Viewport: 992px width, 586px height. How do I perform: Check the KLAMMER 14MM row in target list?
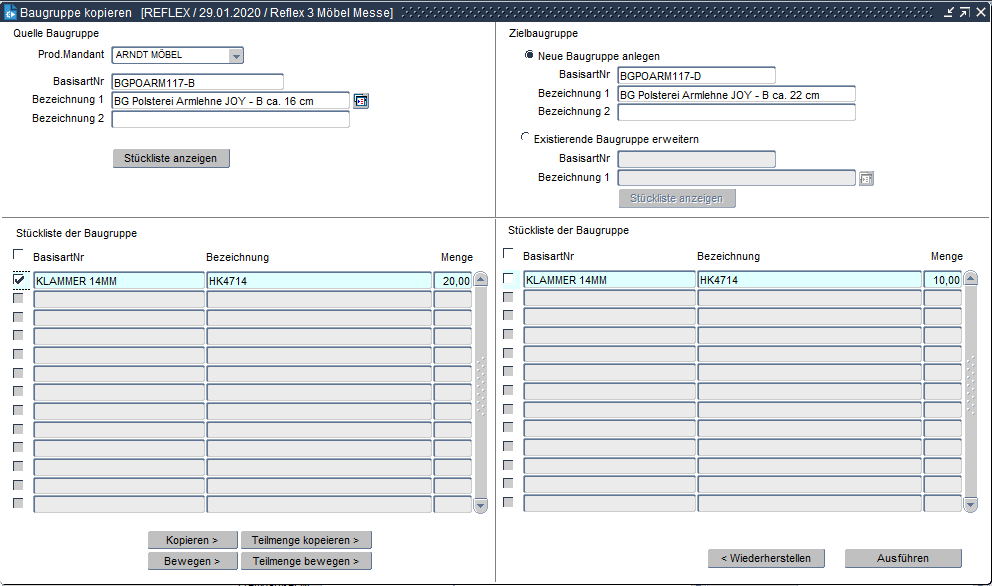pos(508,279)
